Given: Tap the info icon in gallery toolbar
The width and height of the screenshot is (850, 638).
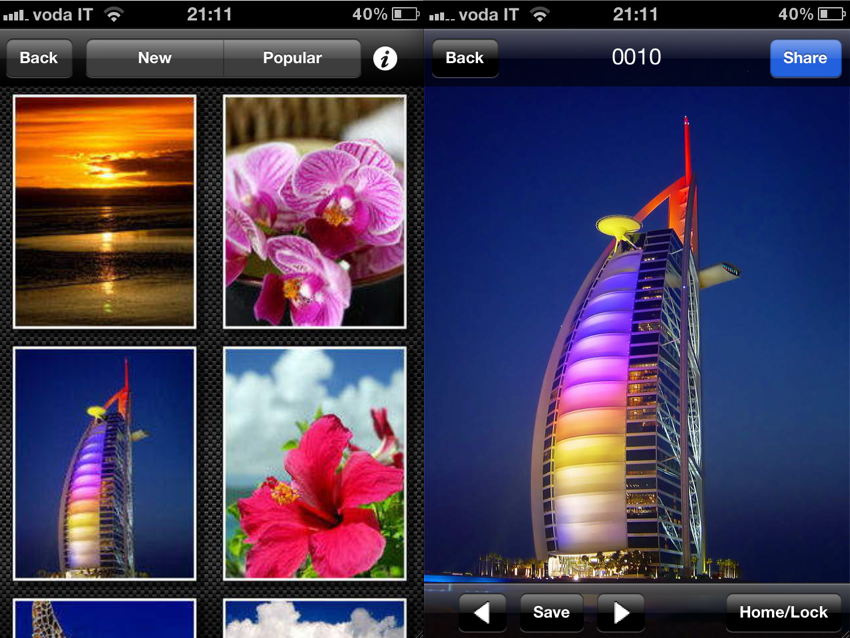Looking at the screenshot, I should (385, 58).
